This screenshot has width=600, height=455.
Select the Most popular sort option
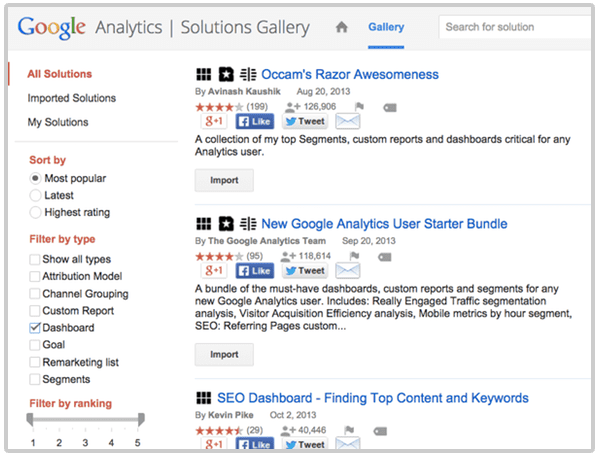[35, 178]
